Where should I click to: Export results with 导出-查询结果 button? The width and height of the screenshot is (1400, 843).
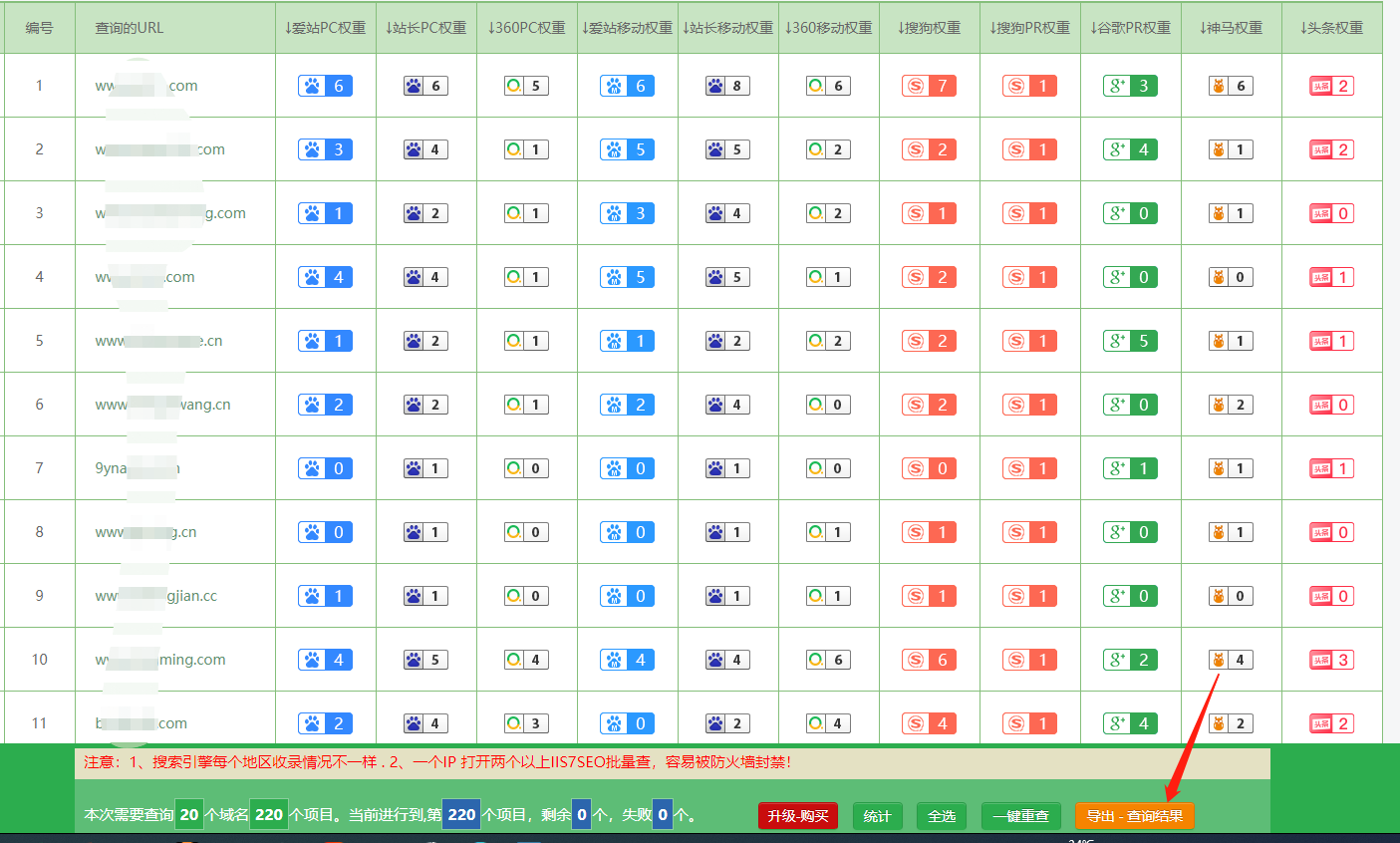(1134, 816)
